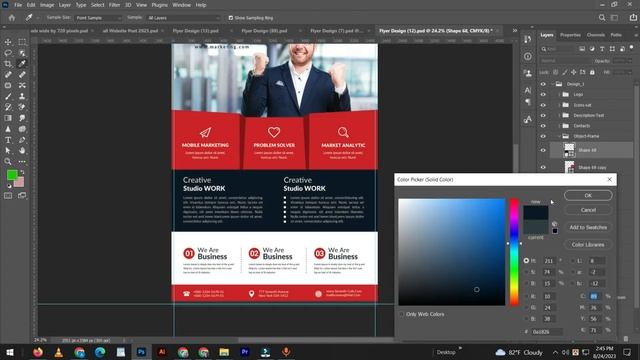Open the info circle panel icon
The height and width of the screenshot is (360, 640).
[528, 56]
